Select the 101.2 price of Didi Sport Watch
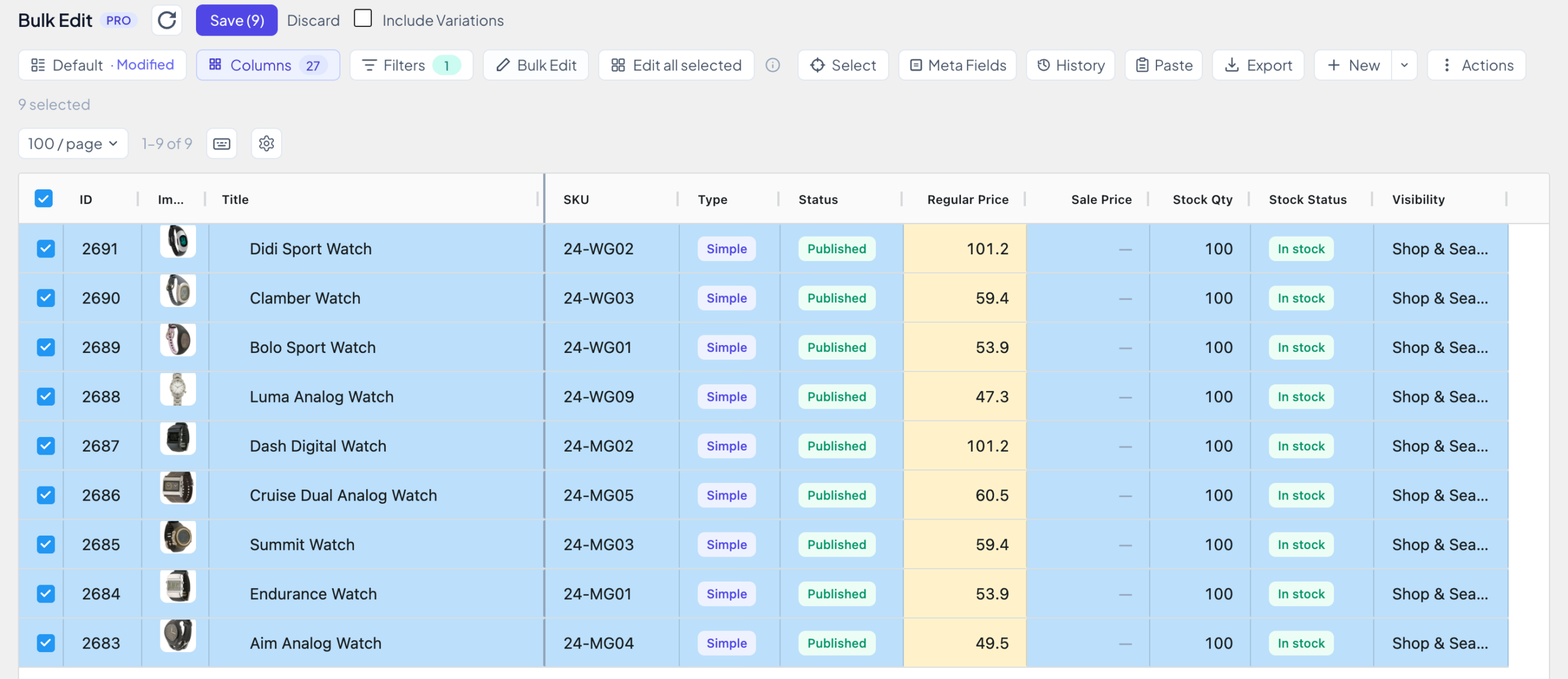Viewport: 1568px width, 679px height. 965,249
